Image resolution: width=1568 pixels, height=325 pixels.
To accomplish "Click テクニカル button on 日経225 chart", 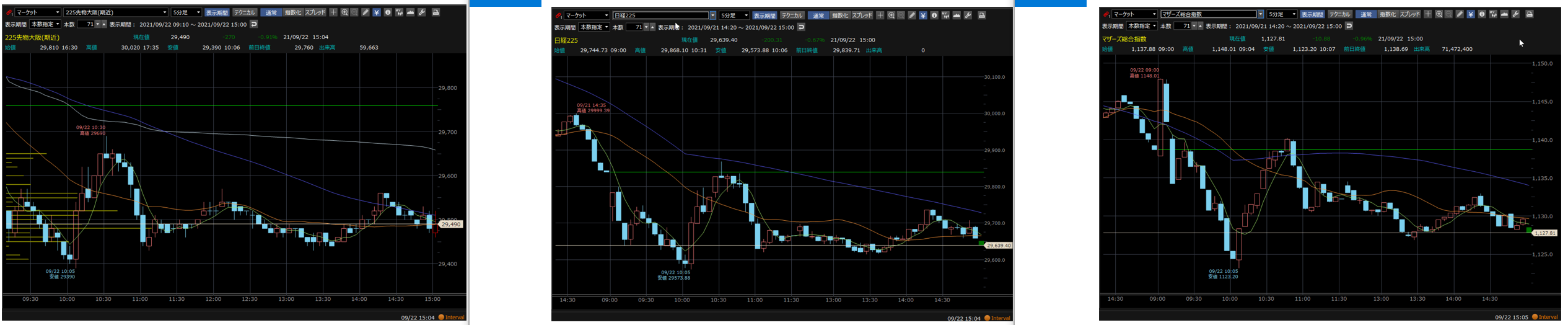I will [x=792, y=16].
